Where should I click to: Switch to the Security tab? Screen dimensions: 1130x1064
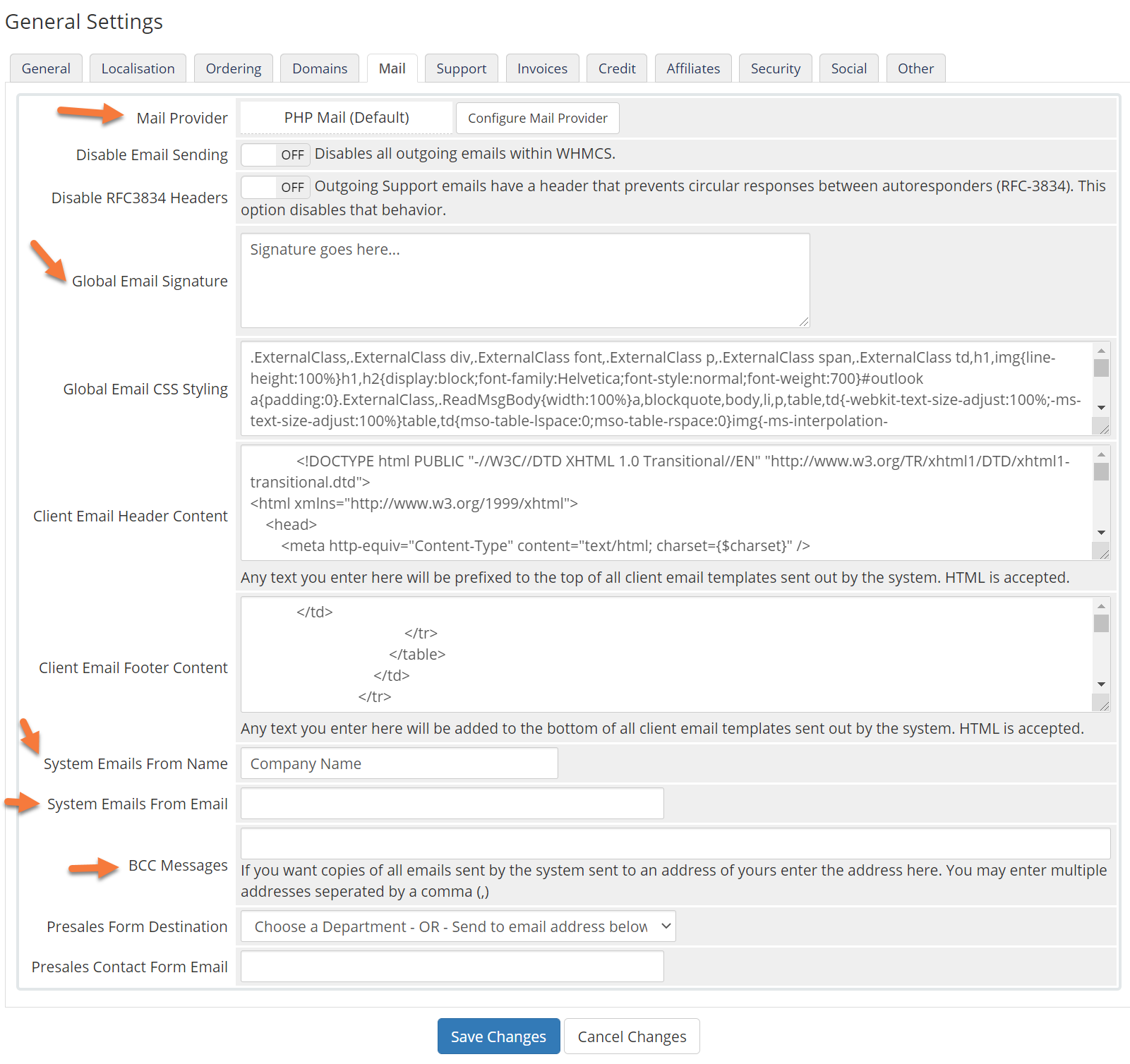pos(775,68)
